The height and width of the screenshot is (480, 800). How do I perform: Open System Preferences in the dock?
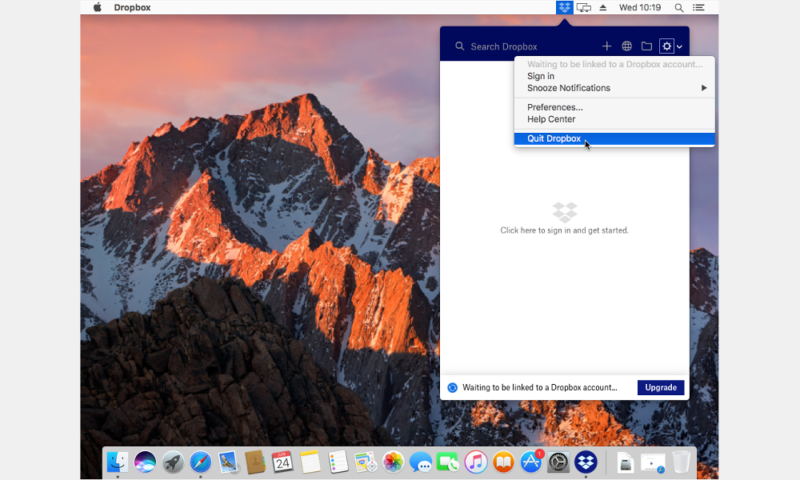[558, 463]
